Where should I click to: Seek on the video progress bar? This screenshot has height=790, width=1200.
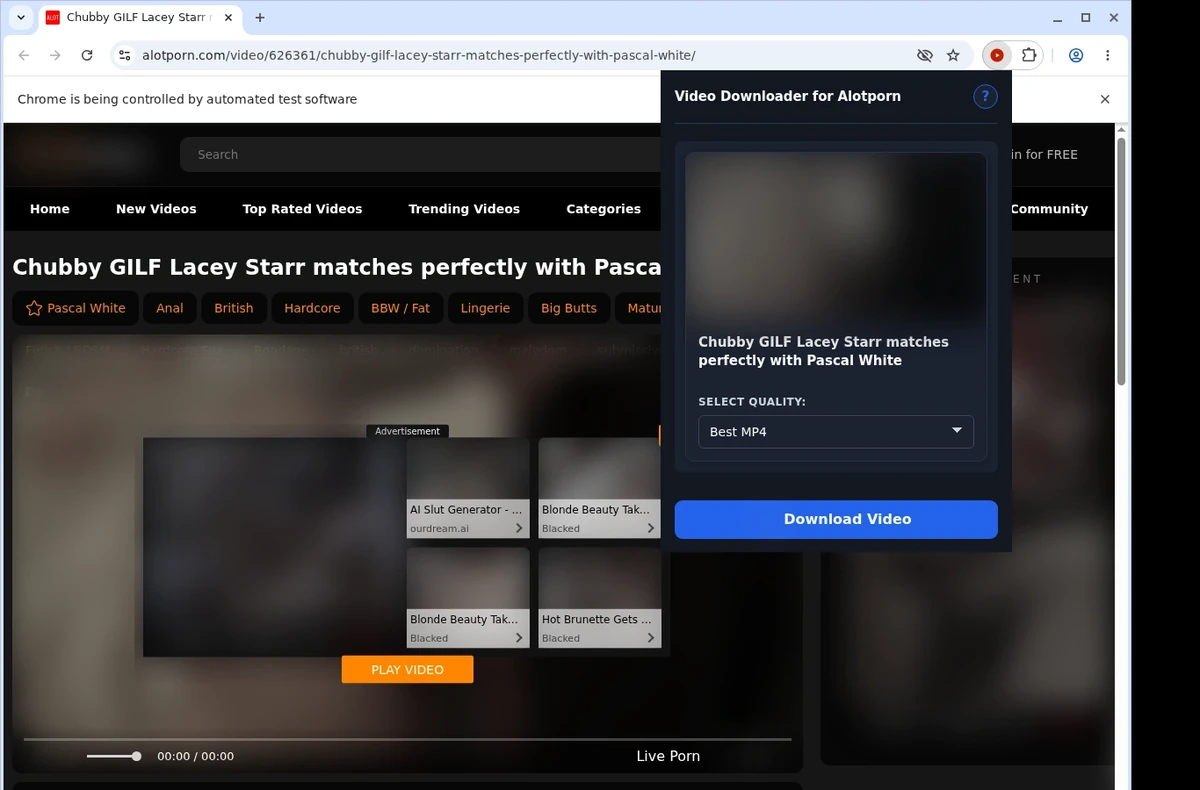(x=407, y=740)
